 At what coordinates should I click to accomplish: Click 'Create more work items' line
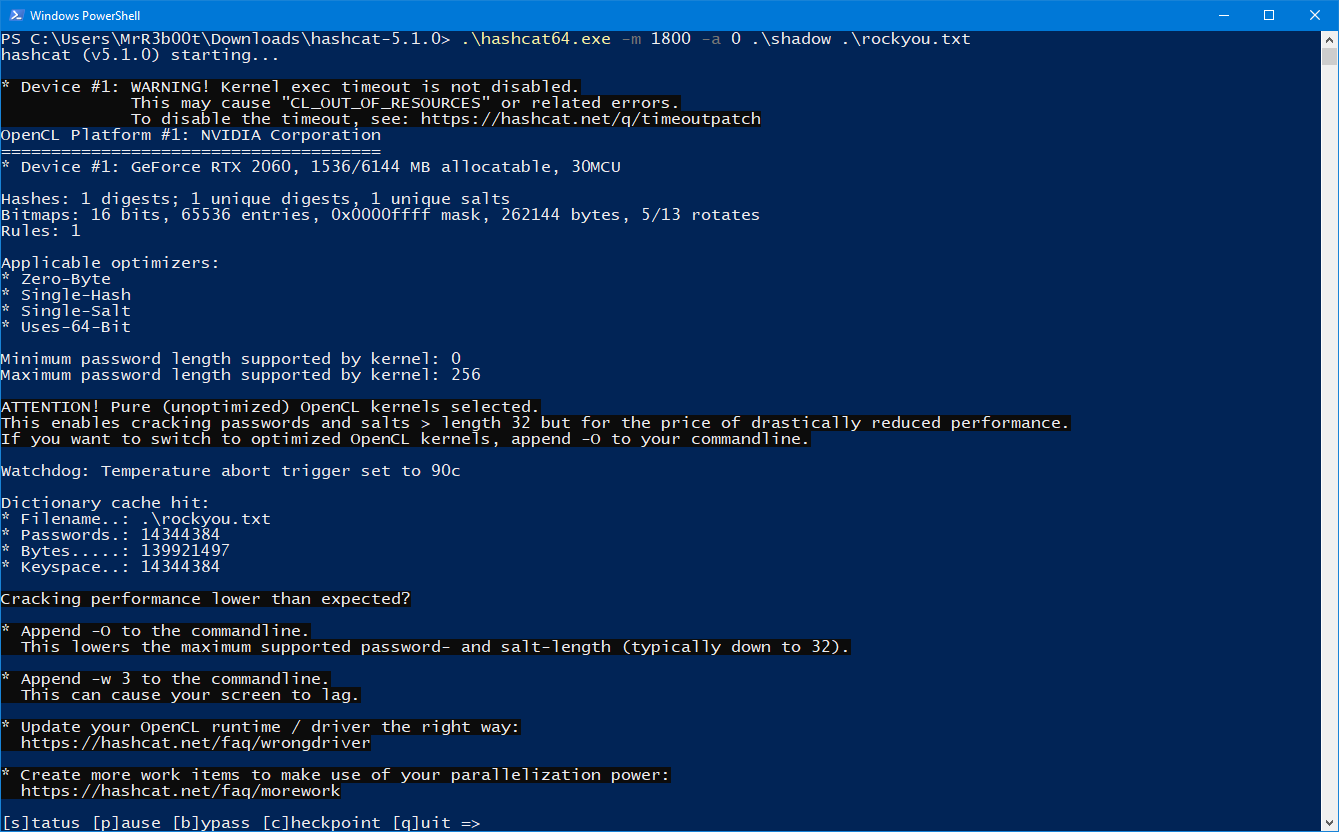tap(336, 775)
